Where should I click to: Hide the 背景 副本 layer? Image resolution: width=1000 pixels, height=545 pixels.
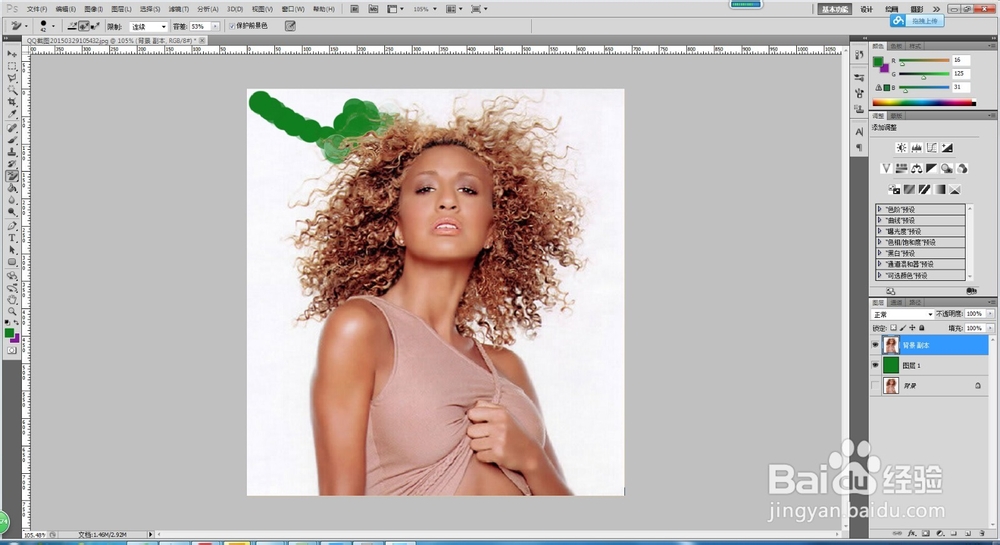[x=875, y=345]
